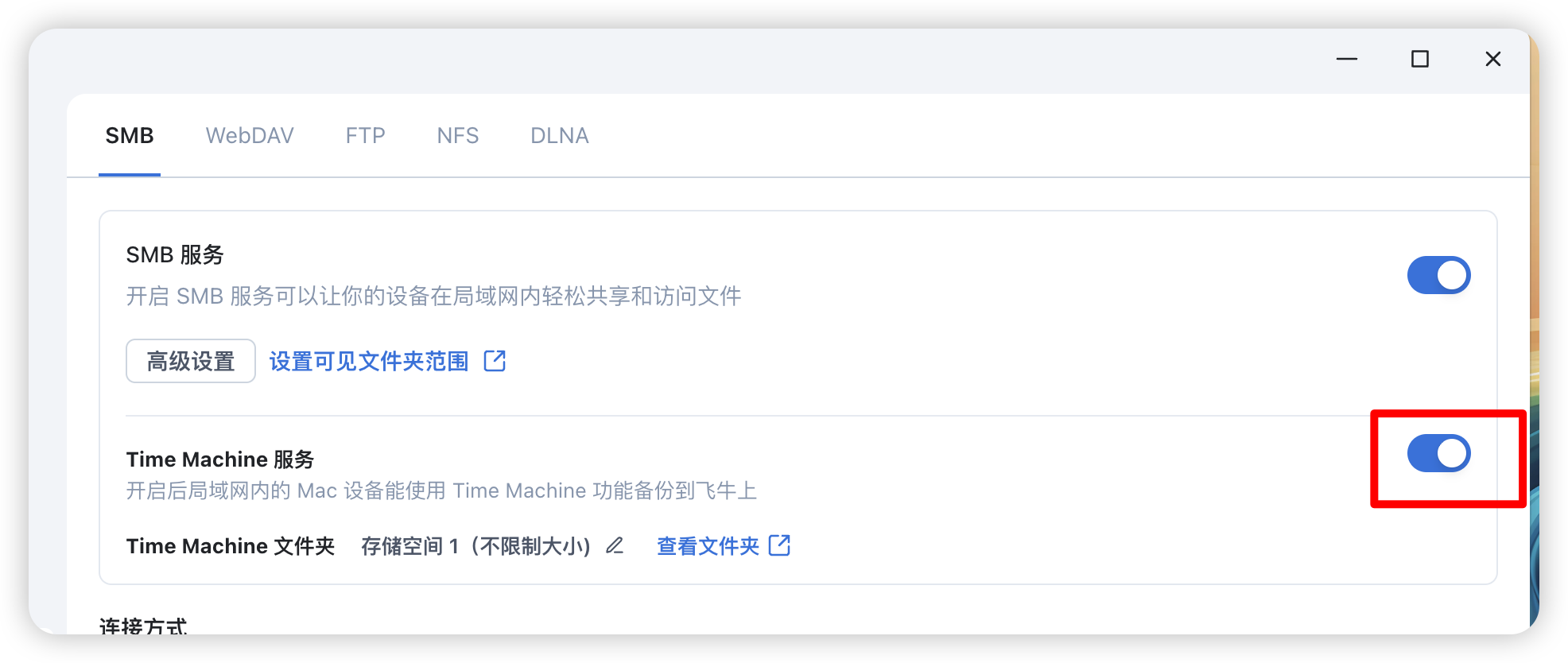Minimize the window
Screen dimensions: 1568x663
(1347, 59)
